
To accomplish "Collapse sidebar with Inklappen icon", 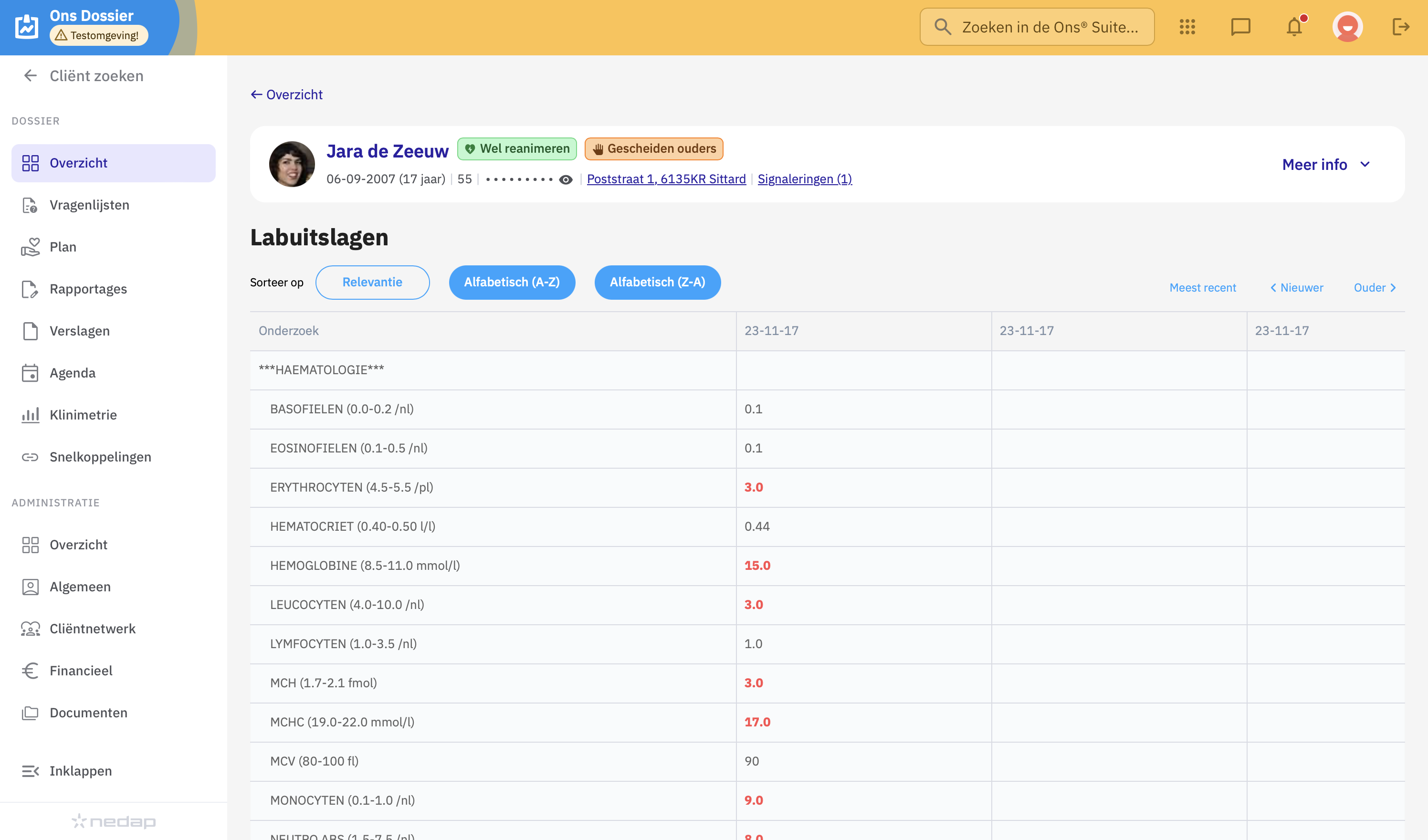I will click(x=30, y=771).
